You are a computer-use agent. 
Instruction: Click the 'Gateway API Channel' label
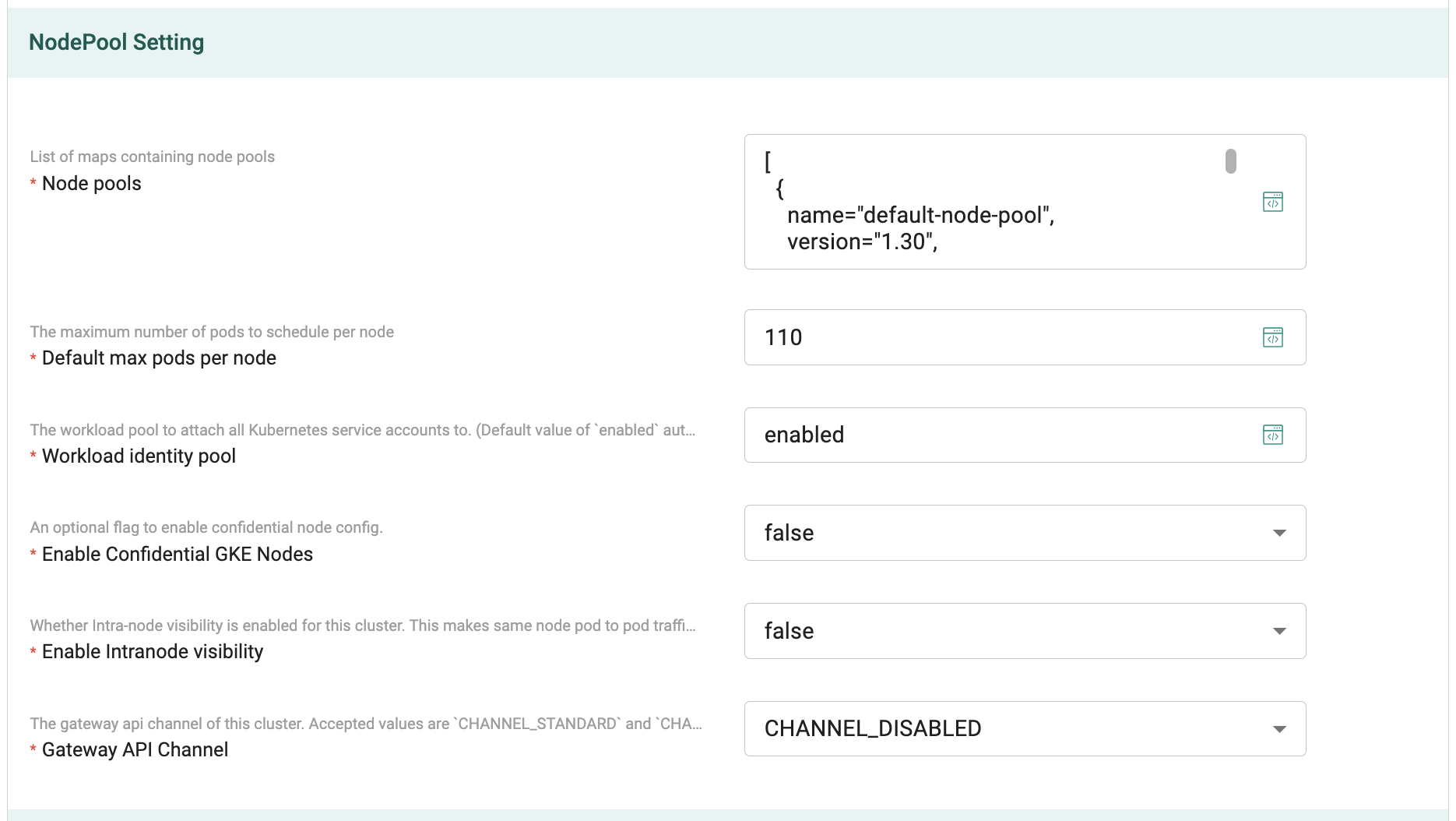tap(135, 750)
